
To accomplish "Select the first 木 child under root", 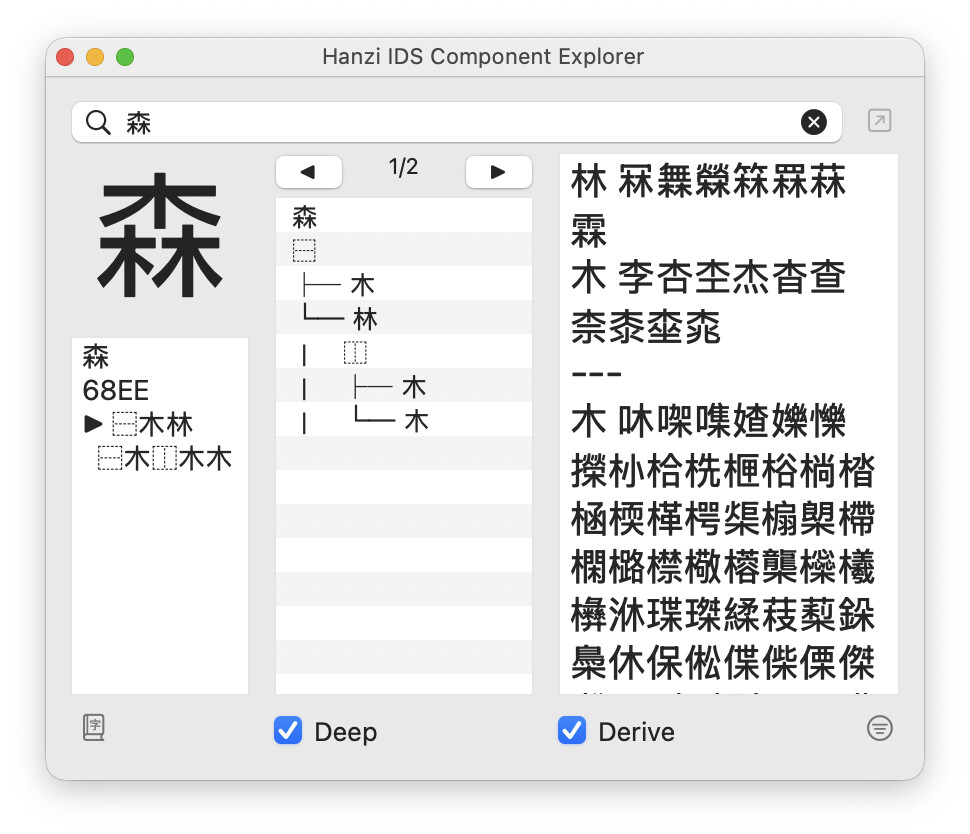I will click(362, 286).
